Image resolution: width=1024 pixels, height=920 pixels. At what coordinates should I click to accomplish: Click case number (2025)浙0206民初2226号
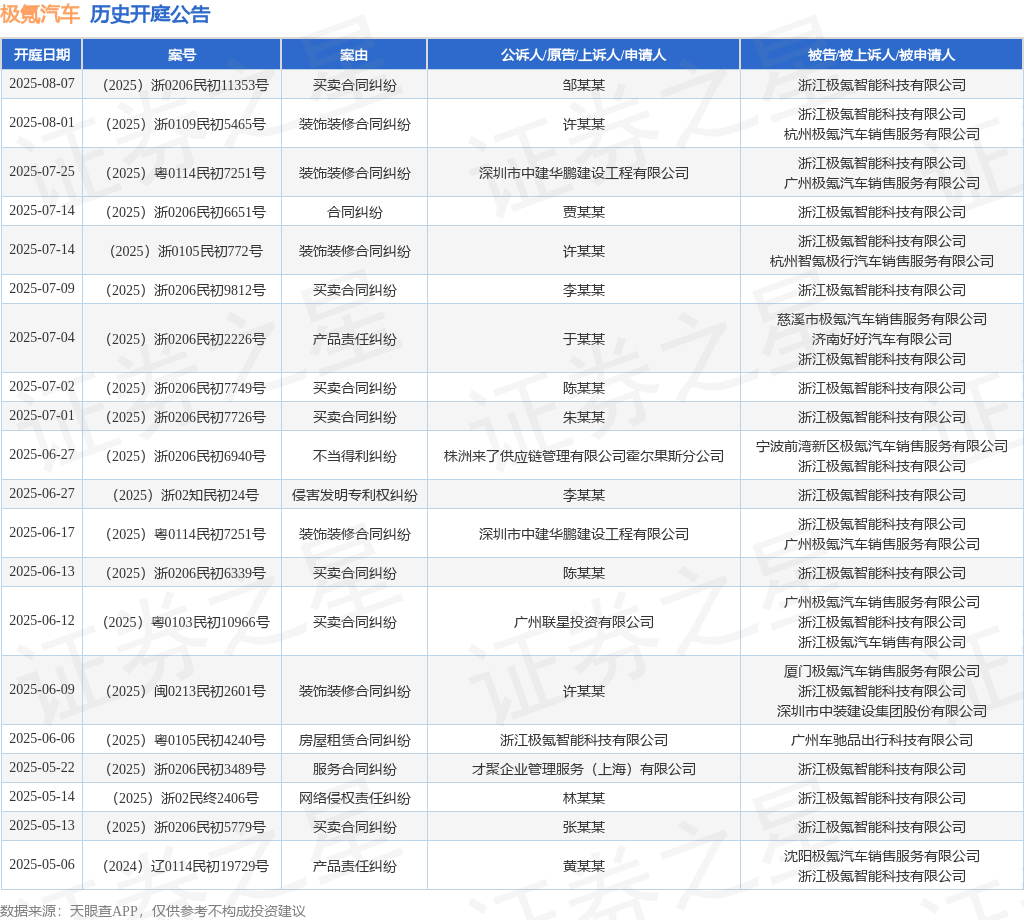click(x=185, y=340)
